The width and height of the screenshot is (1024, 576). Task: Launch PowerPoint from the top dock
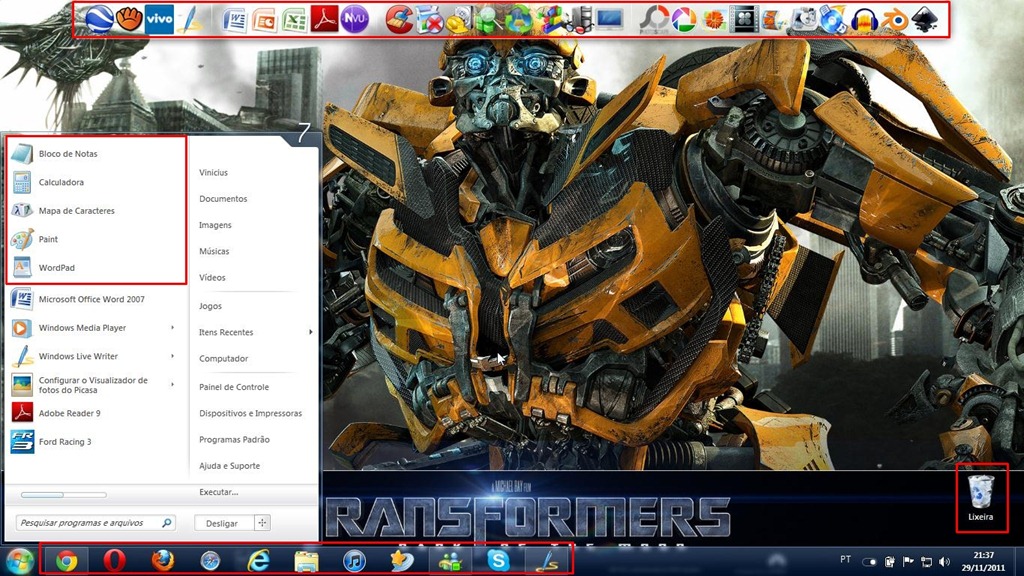click(x=264, y=20)
